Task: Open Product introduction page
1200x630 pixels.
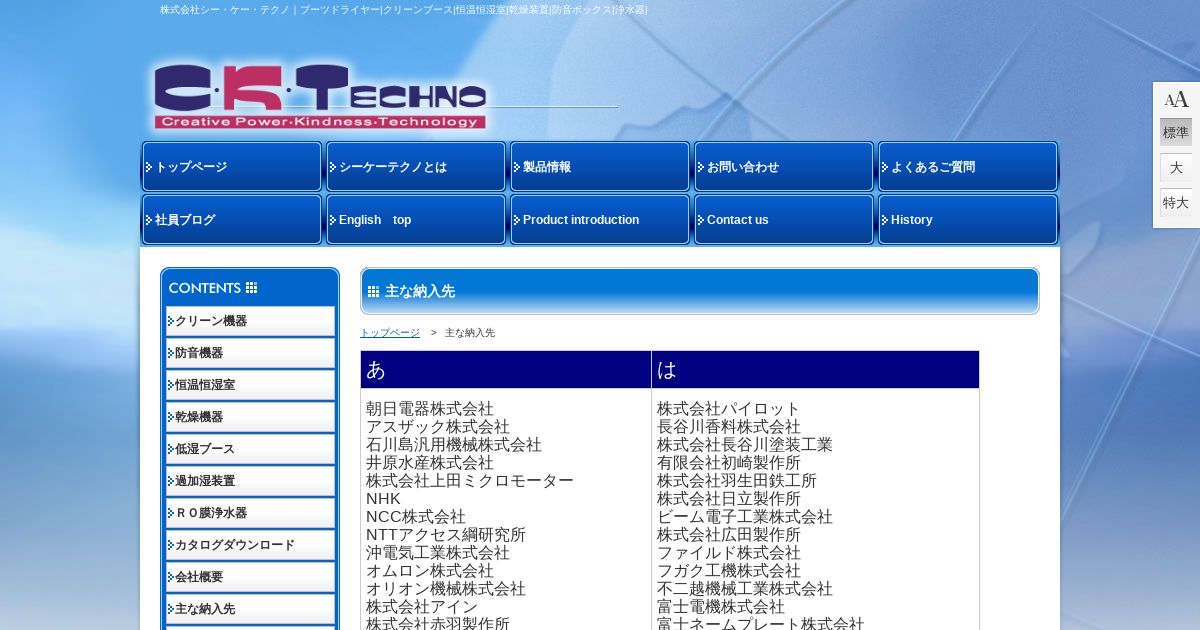Action: [x=600, y=220]
